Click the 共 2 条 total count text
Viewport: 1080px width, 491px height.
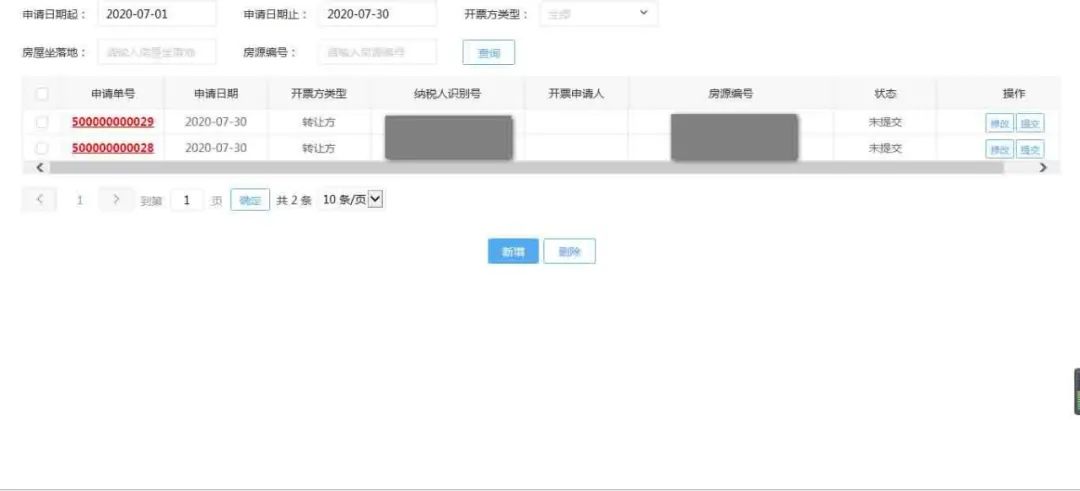(294, 200)
